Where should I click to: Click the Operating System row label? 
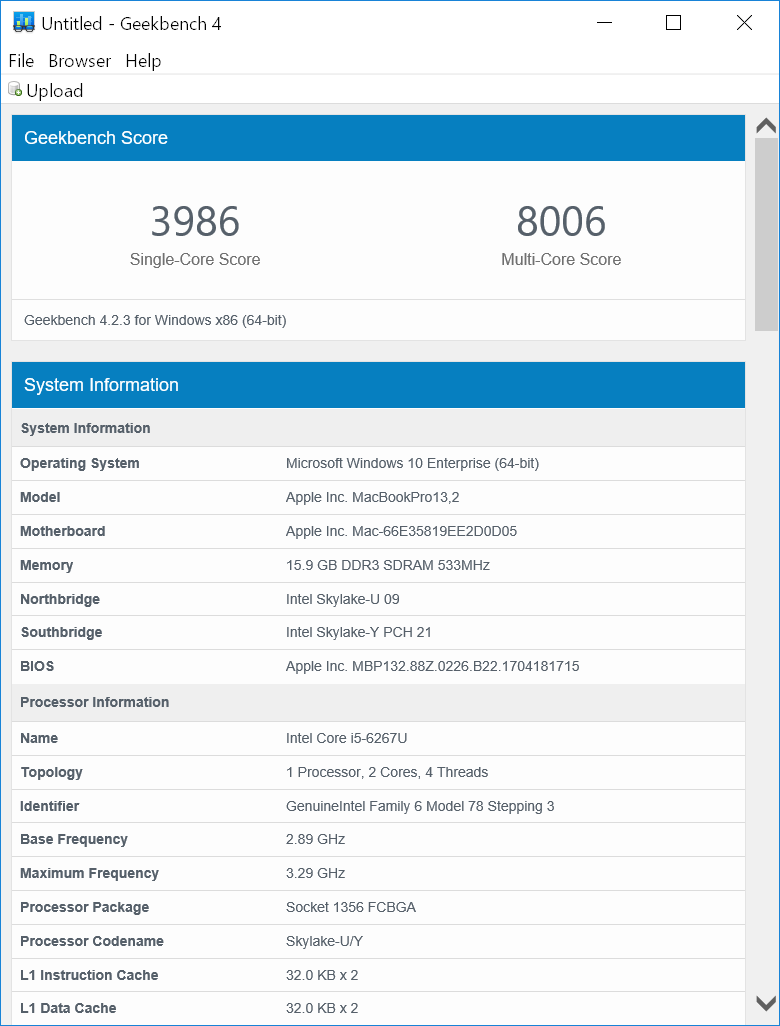point(80,463)
